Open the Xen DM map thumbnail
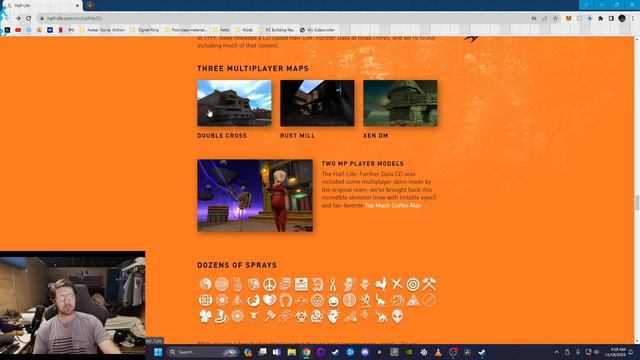Viewport: 640px width, 360px height. [400, 103]
